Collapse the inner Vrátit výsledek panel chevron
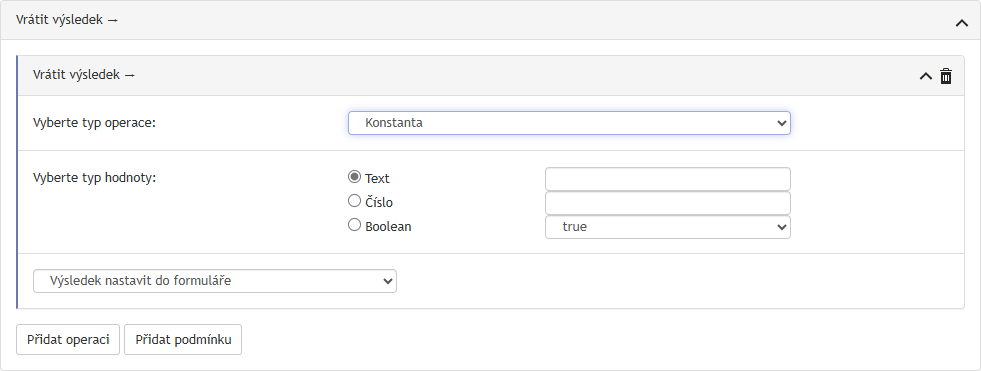The width and height of the screenshot is (981, 371). point(925,76)
